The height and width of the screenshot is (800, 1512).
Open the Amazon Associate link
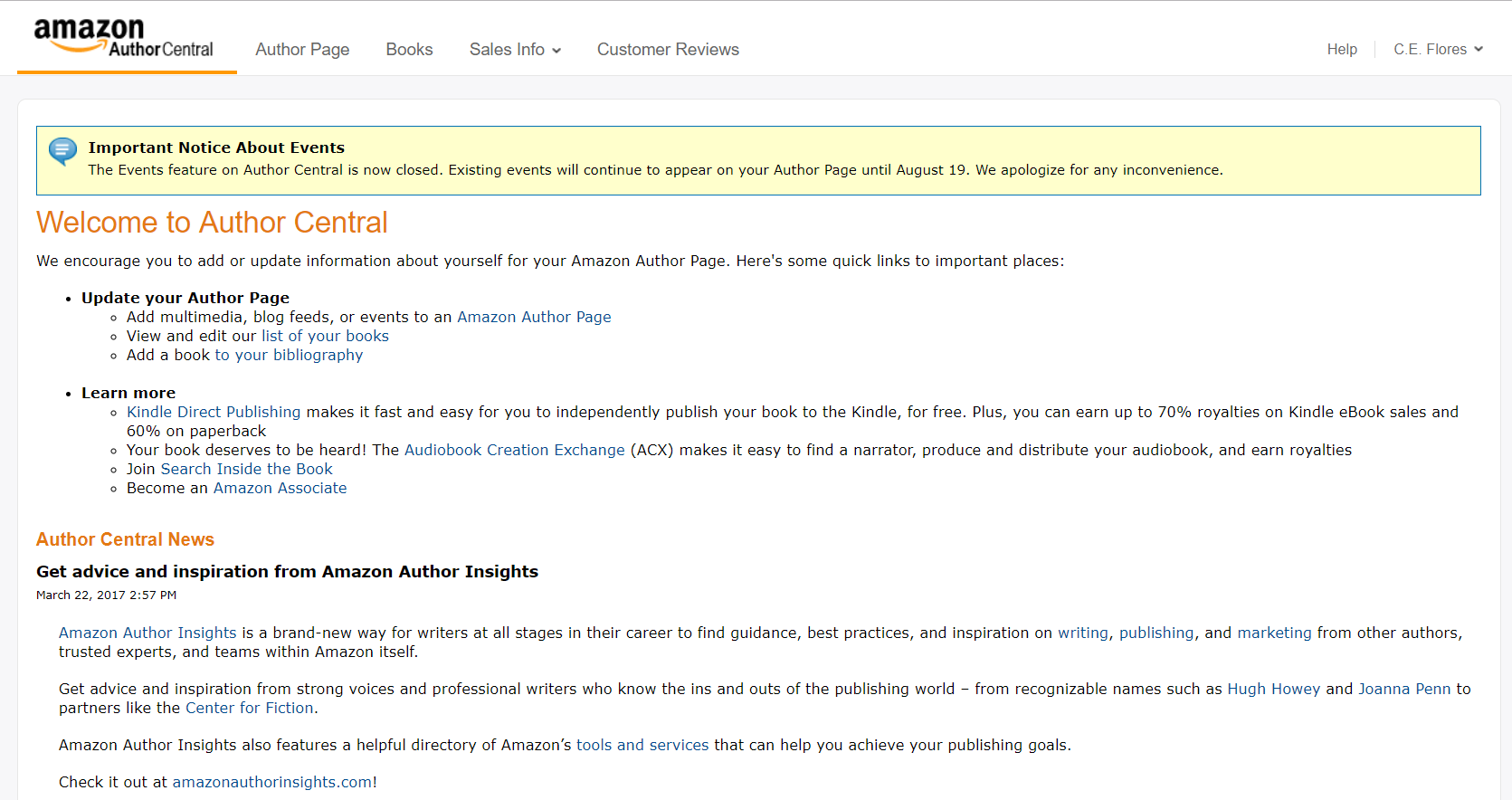tap(280, 488)
